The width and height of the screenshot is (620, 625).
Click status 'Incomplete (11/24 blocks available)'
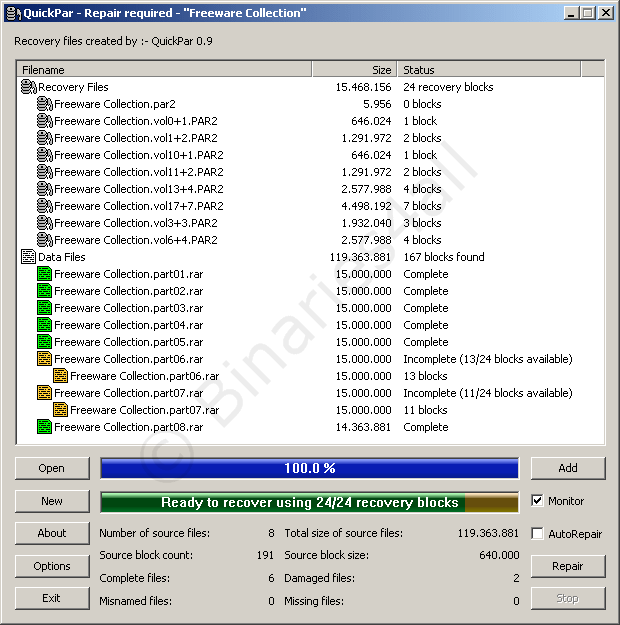pos(488,393)
